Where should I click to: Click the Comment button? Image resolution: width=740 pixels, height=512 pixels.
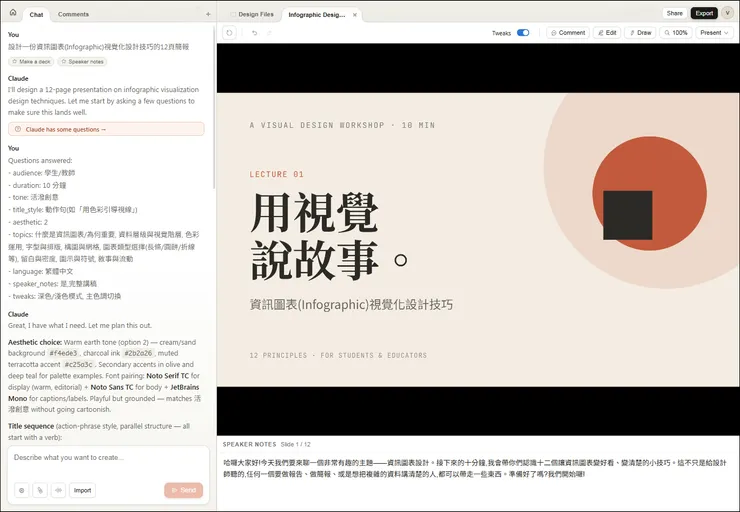568,33
